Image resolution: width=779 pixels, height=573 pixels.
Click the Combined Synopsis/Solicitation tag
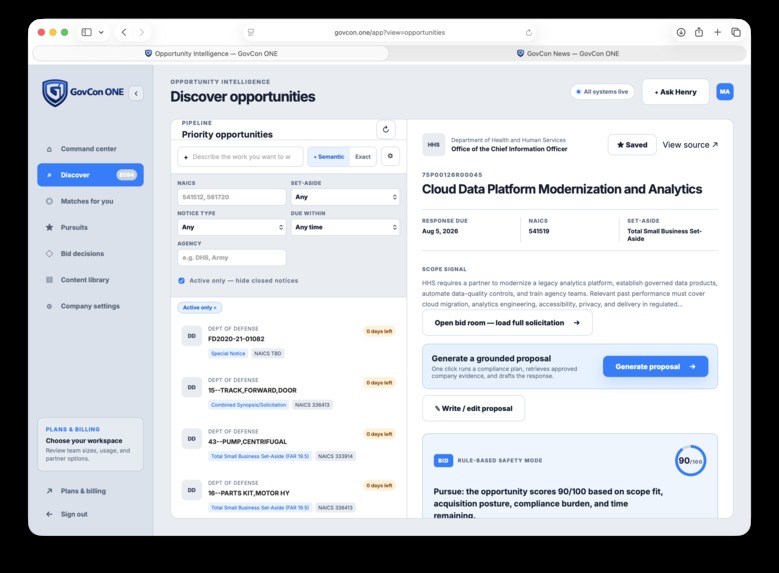tap(248, 405)
